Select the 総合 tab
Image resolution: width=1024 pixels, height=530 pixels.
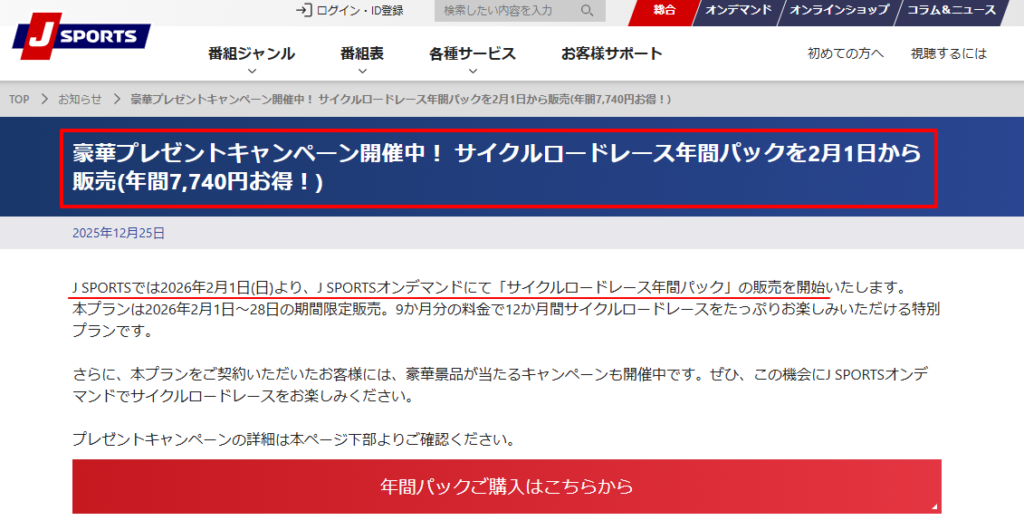(x=664, y=10)
